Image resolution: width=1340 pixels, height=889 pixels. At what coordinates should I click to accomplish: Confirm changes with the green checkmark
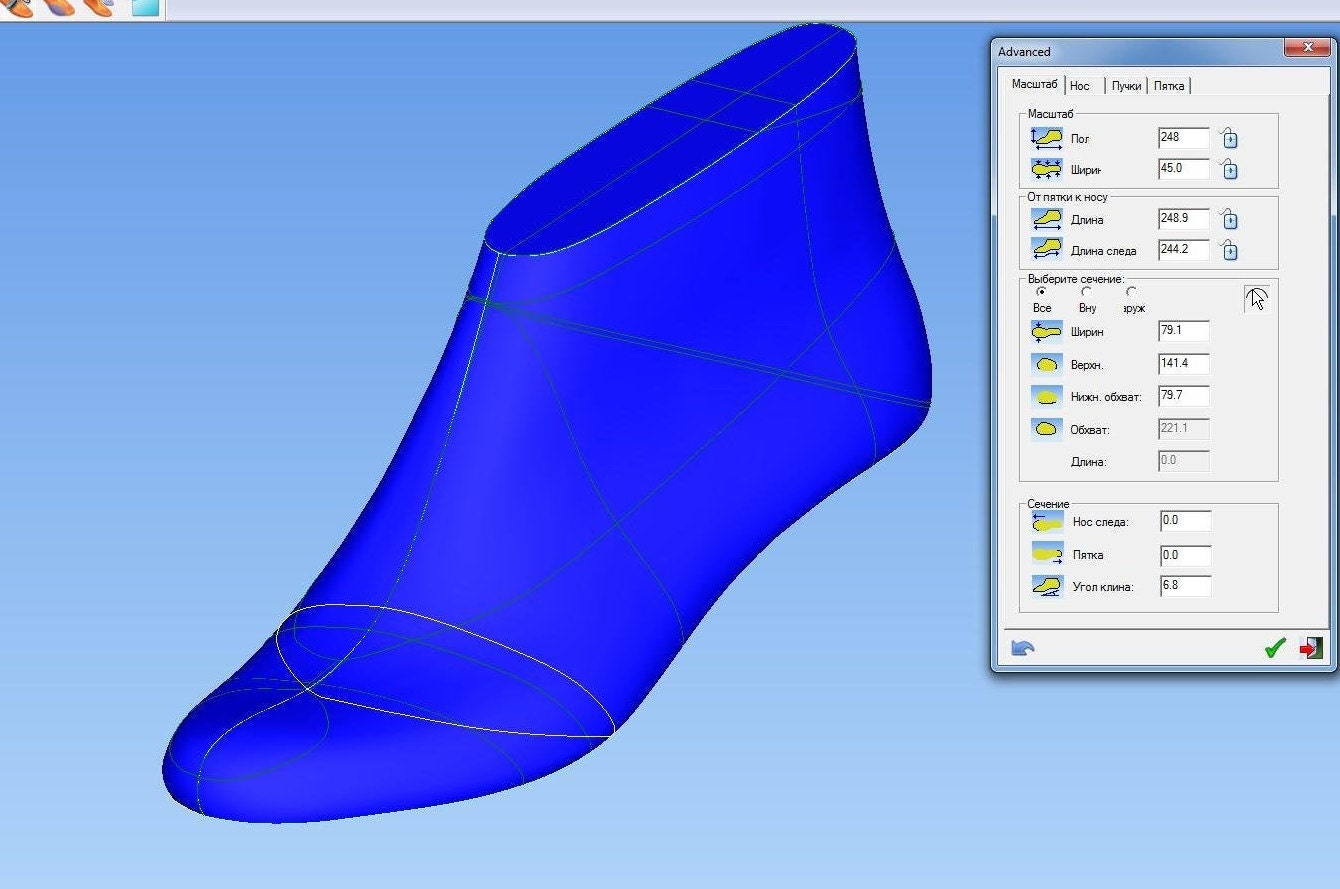[1275, 648]
